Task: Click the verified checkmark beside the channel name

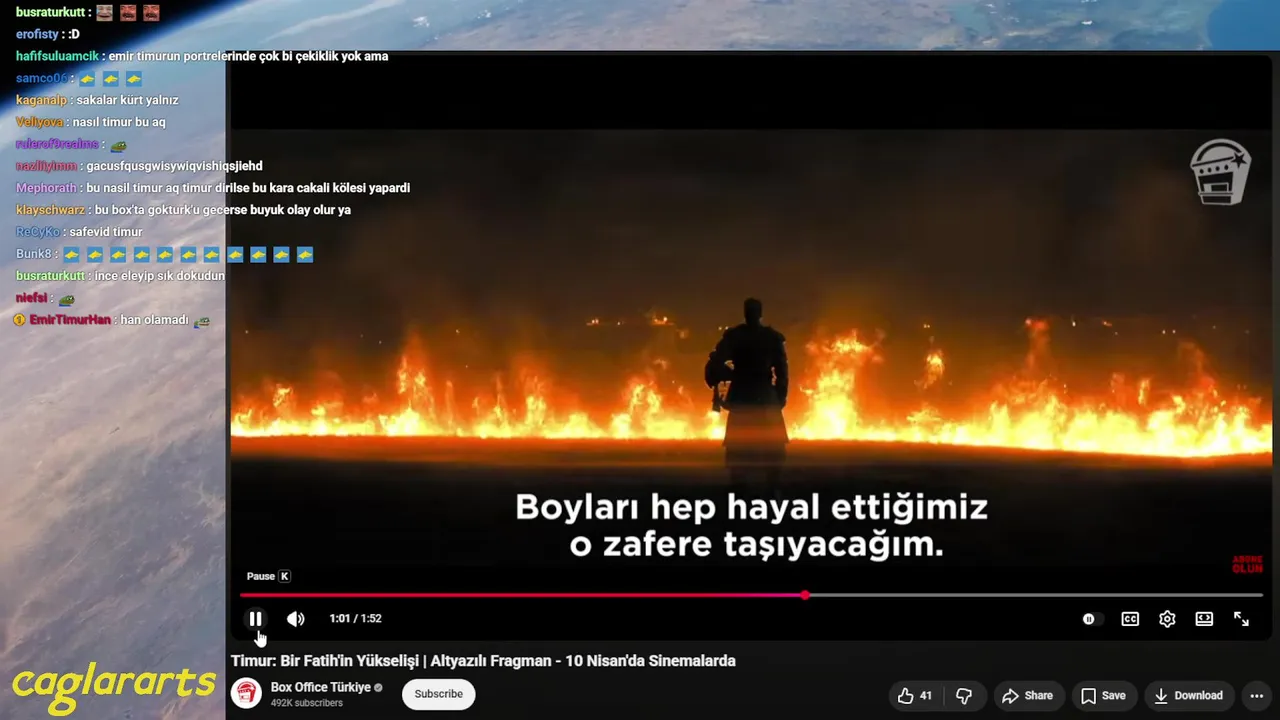Action: pyautogui.click(x=378, y=688)
